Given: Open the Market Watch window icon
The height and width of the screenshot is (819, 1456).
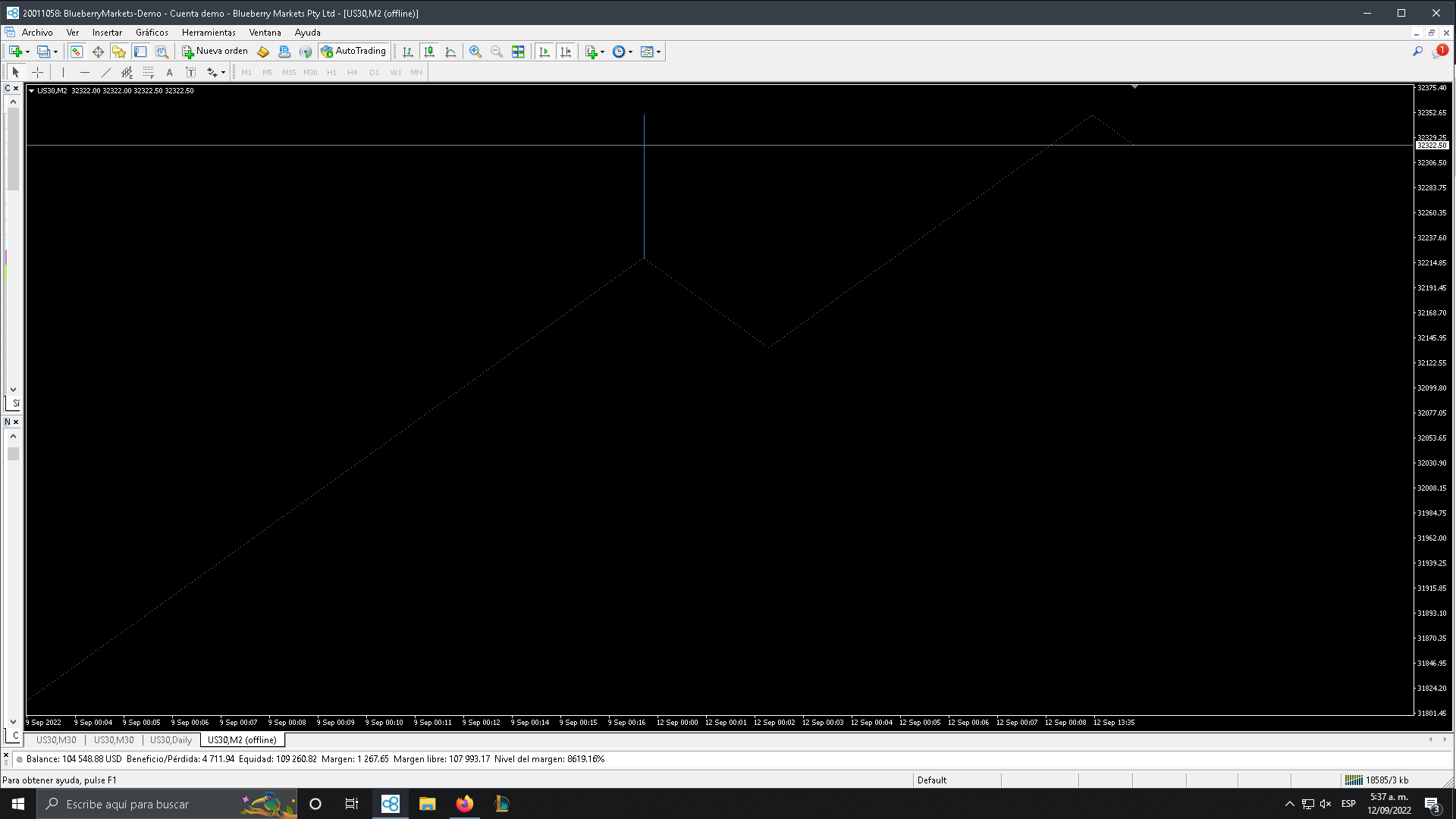Looking at the screenshot, I should click(x=77, y=52).
